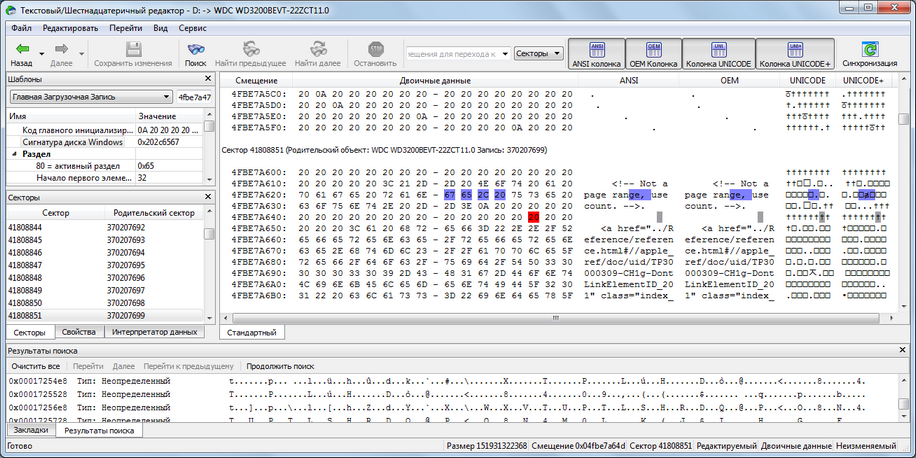Click Перейти in search results toolbar

(89, 366)
